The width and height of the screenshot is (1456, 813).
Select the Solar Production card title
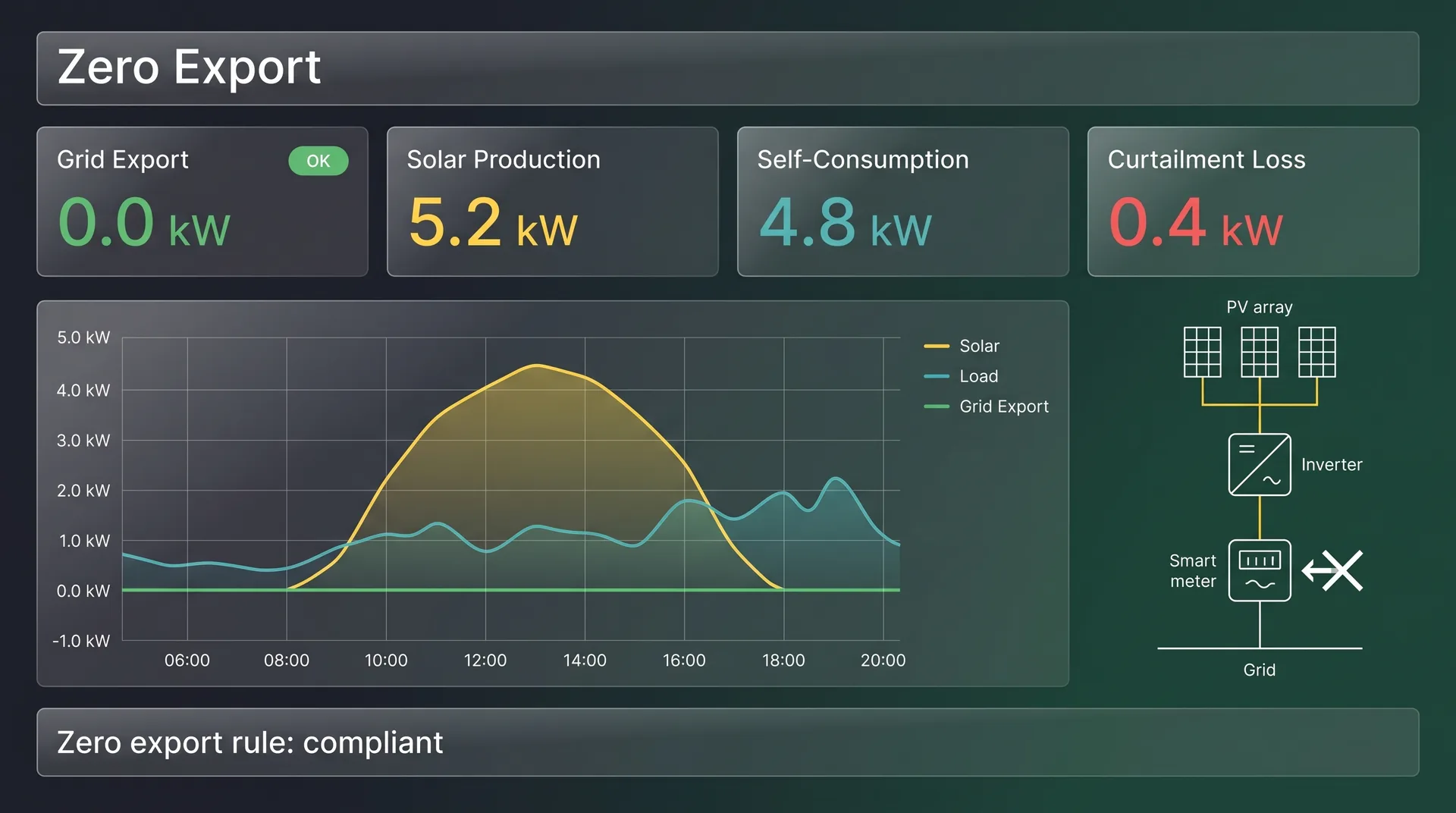pyautogui.click(x=504, y=159)
